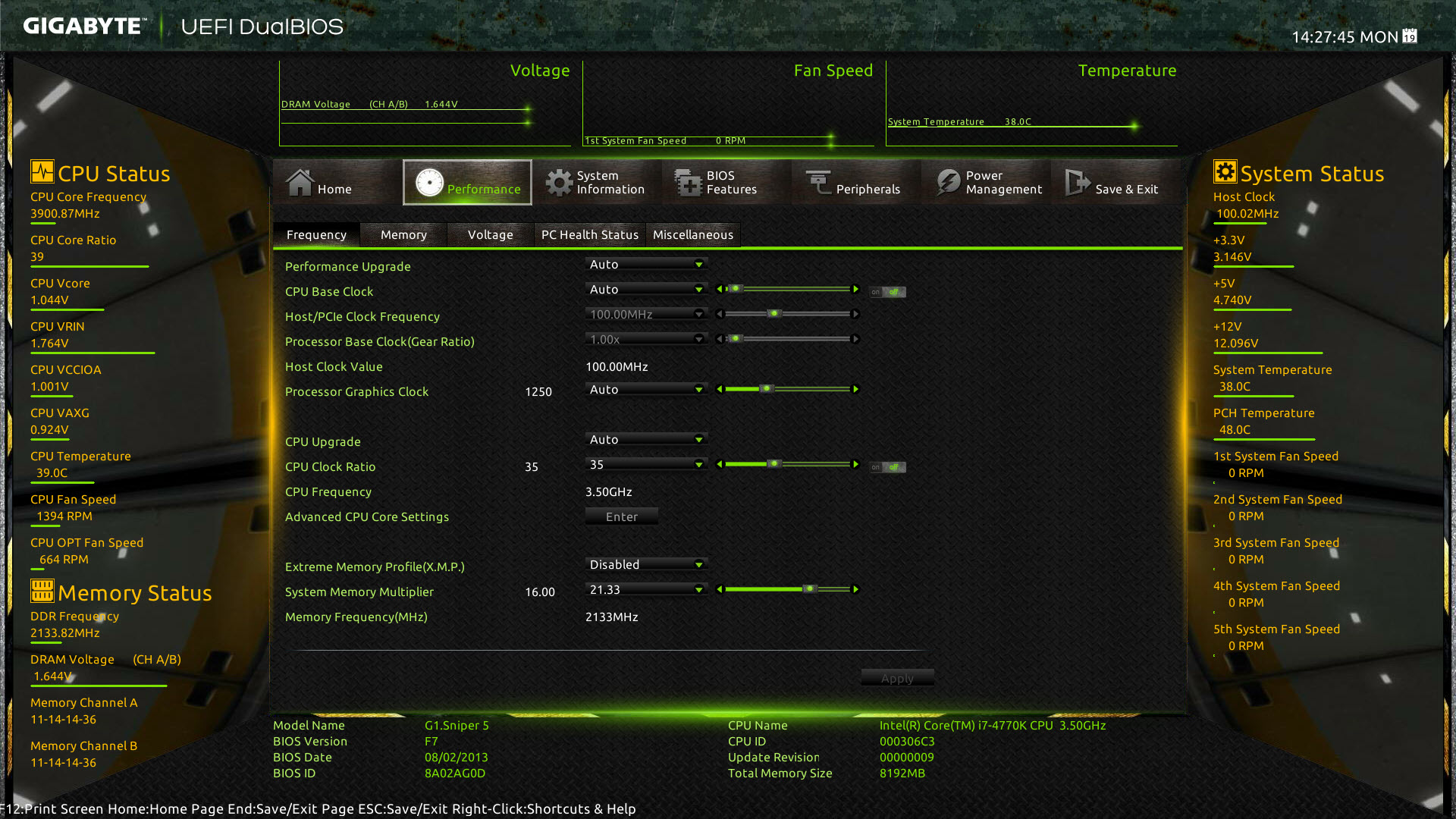Switch to the Frequency tab
Screen dimensions: 1456x819
coord(316,234)
